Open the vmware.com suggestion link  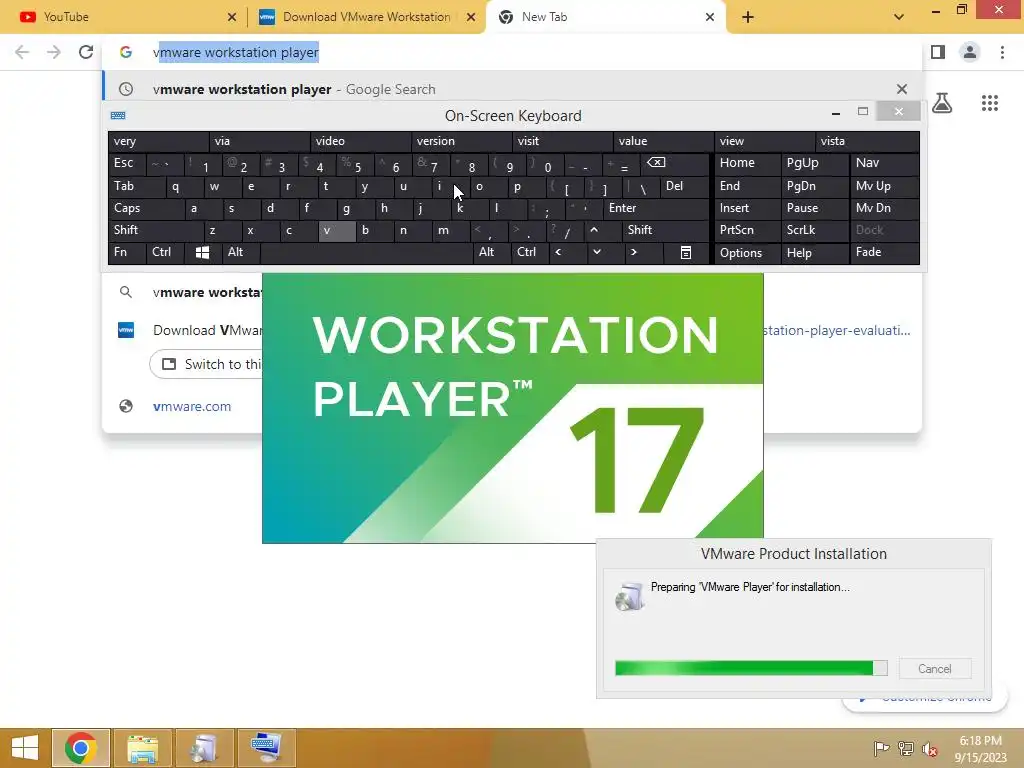[191, 406]
